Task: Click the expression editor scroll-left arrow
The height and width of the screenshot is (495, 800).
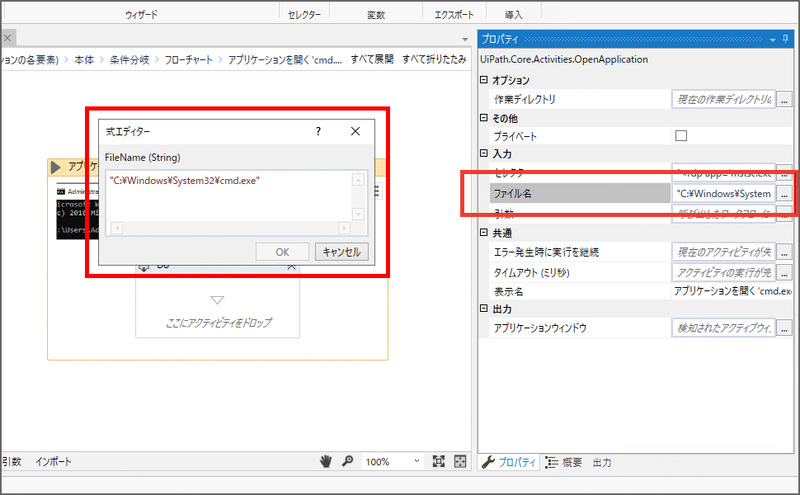Action: click(117, 228)
